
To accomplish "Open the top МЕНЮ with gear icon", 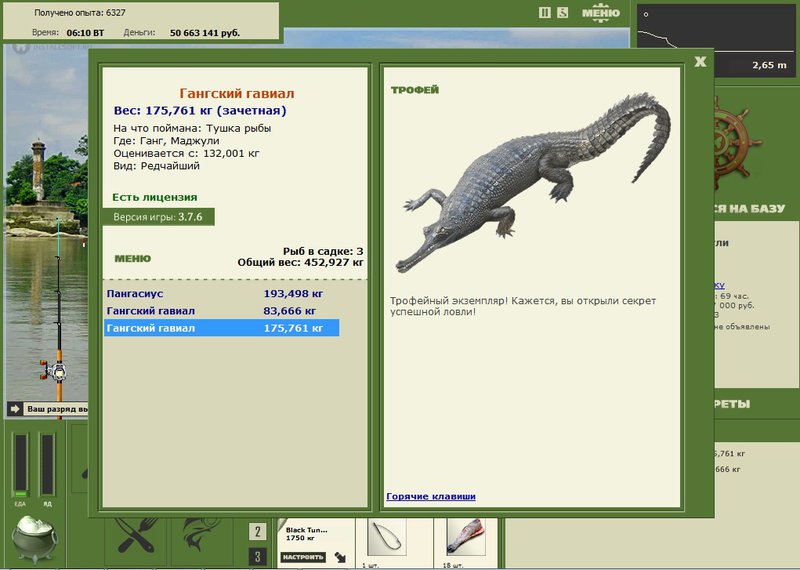I will pyautogui.click(x=601, y=13).
